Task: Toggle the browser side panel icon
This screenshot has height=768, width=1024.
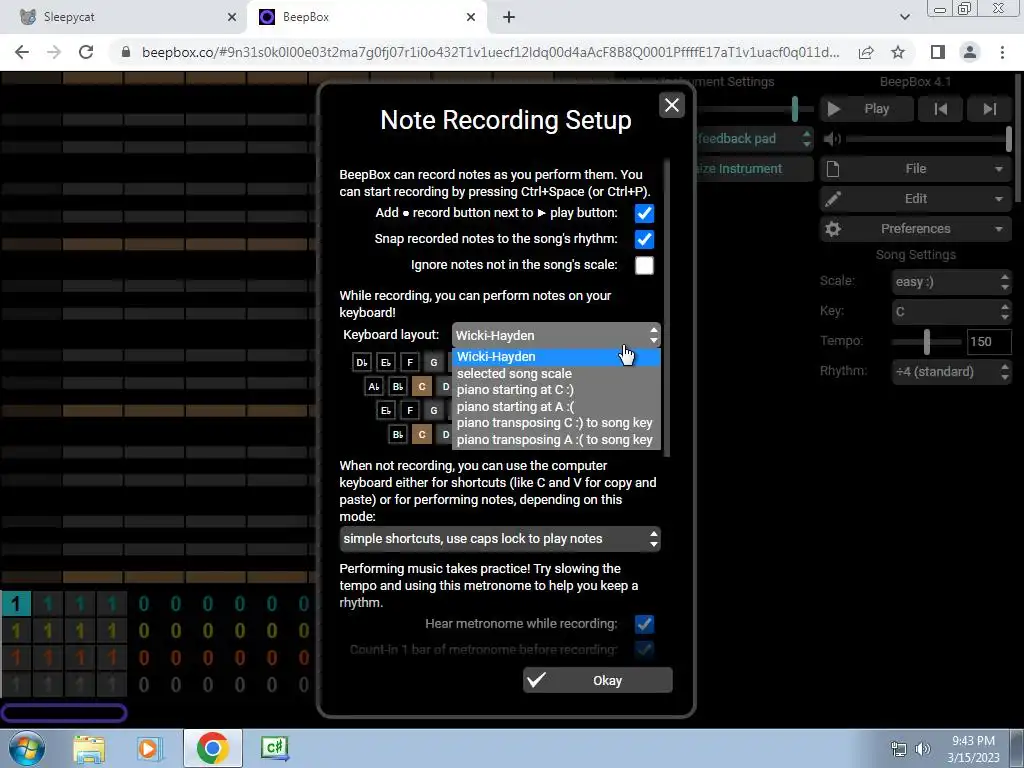Action: (938, 52)
